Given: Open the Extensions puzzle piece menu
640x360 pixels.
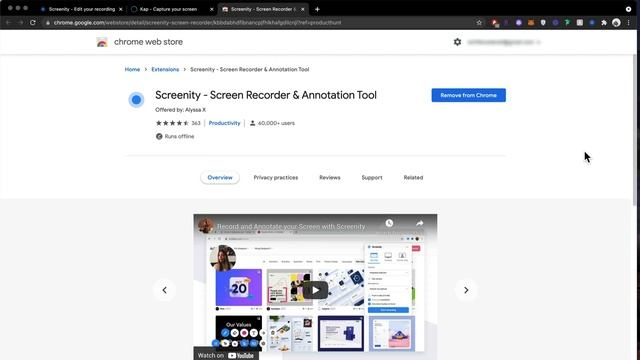Looking at the screenshot, I should point(604,23).
